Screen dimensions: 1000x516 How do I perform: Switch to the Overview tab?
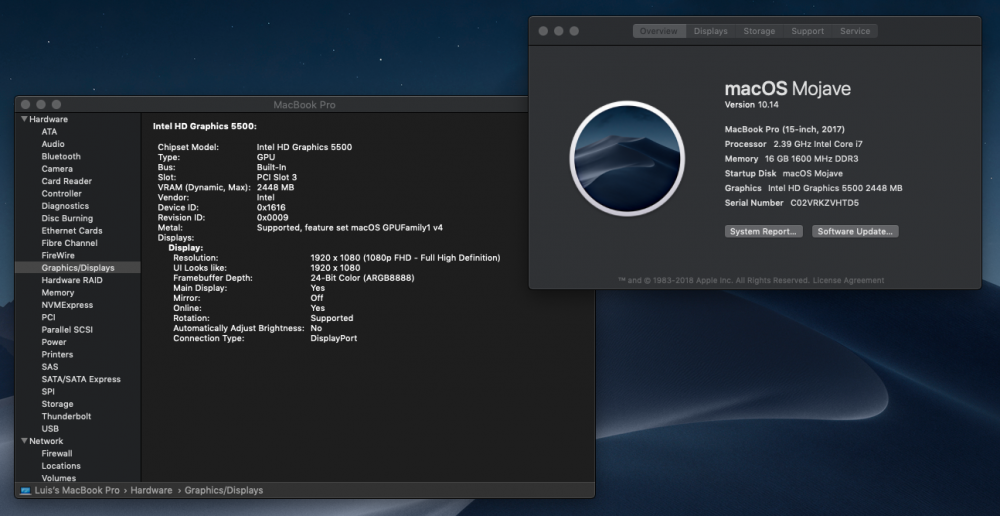659,31
